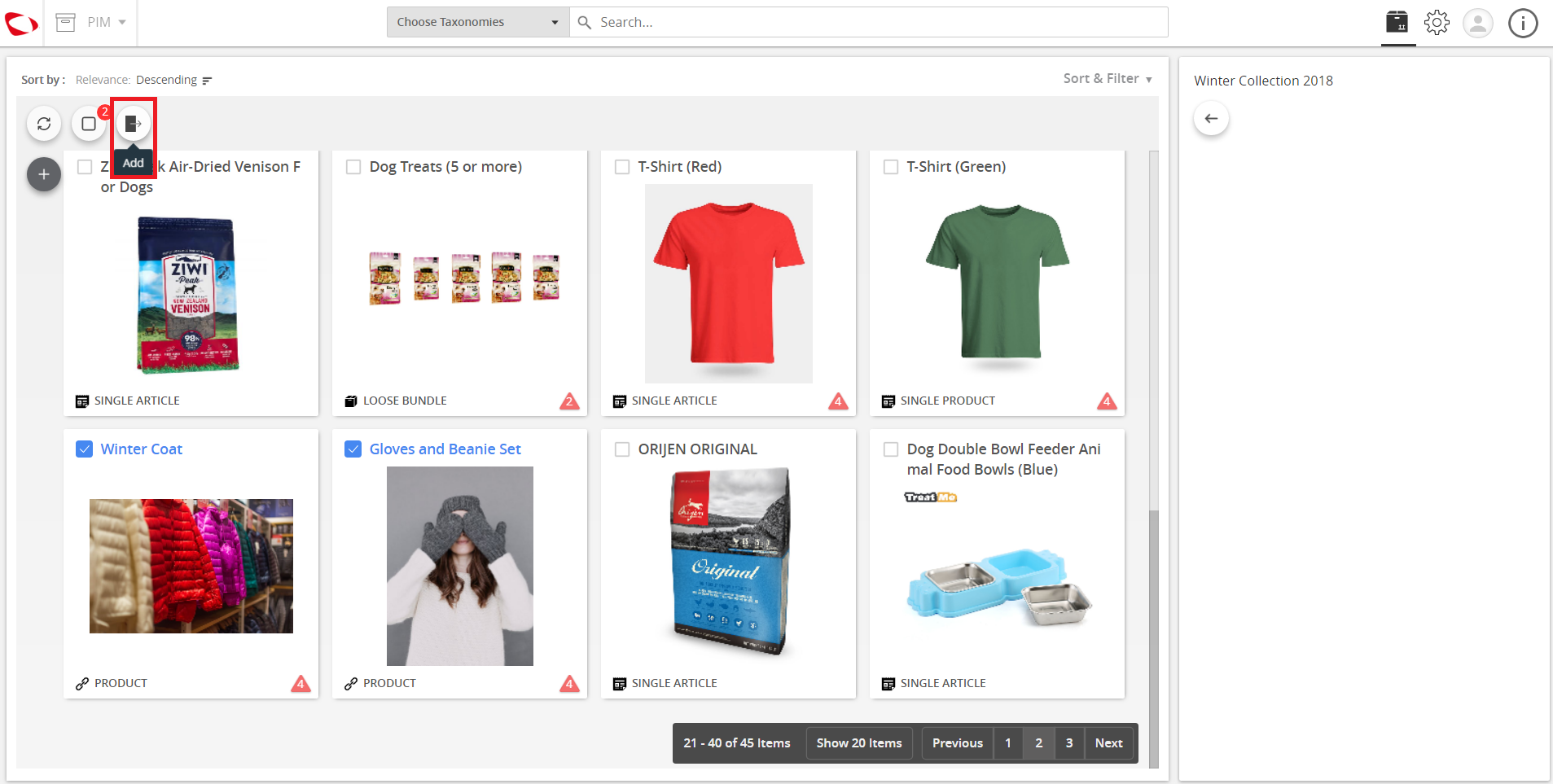The height and width of the screenshot is (784, 1553).
Task: Click the Loose Bundle type icon on Dog Treats
Action: (x=351, y=401)
